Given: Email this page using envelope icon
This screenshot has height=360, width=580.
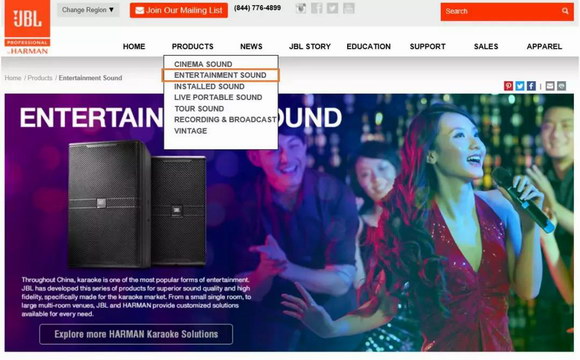Looking at the screenshot, I should coord(550,86).
